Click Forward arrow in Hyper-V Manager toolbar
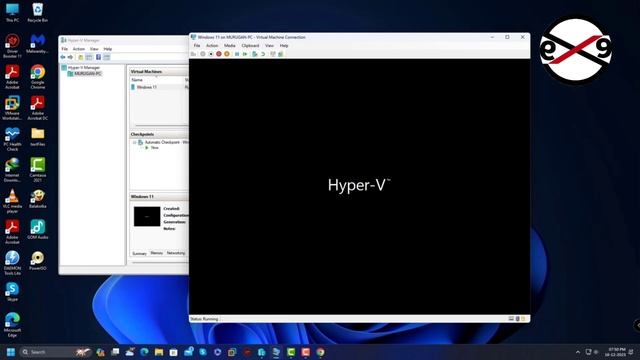Viewport: 640px width, 360px height. [70, 57]
